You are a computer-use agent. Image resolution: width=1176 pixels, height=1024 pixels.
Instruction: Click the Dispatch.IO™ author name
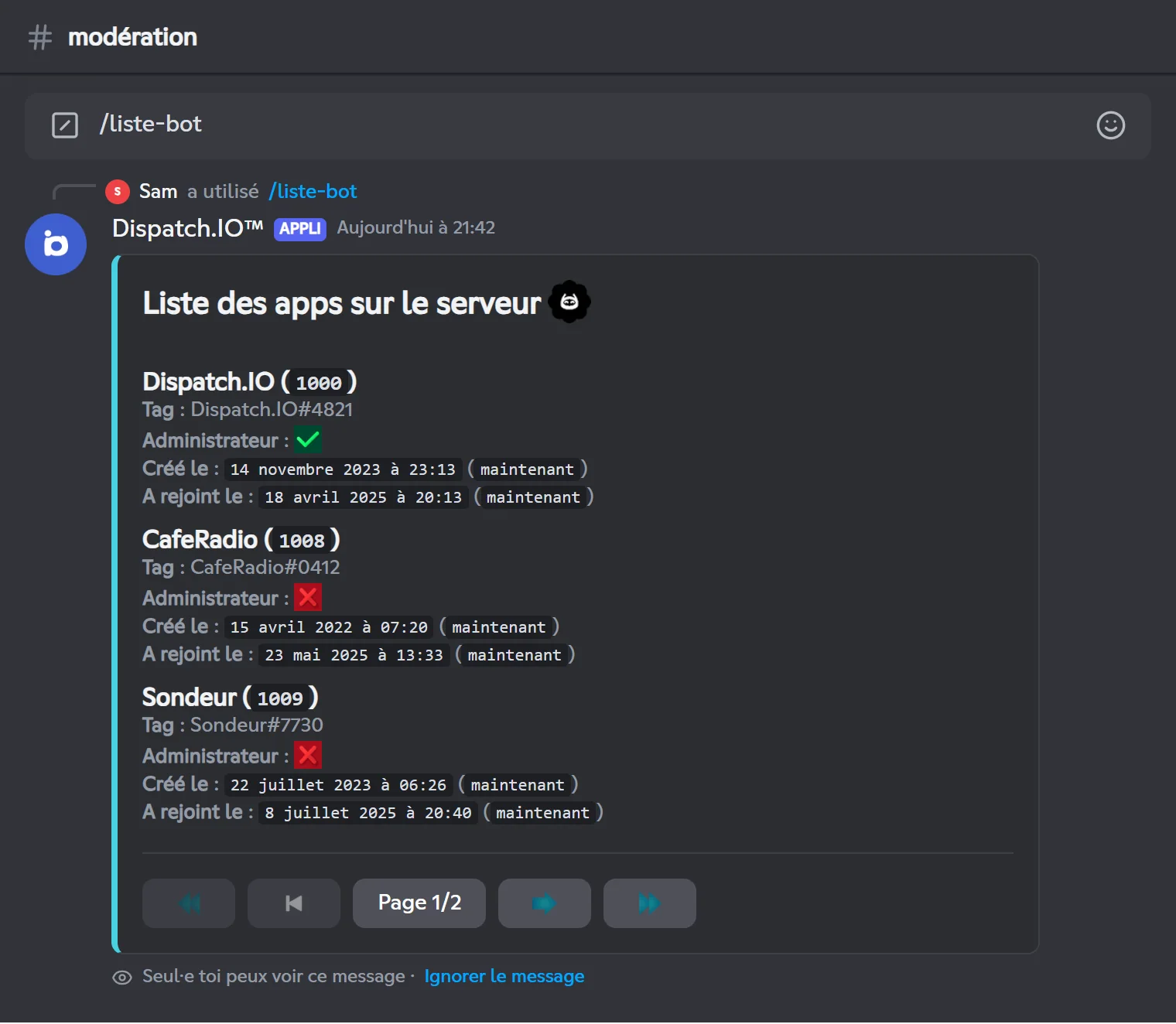(188, 228)
